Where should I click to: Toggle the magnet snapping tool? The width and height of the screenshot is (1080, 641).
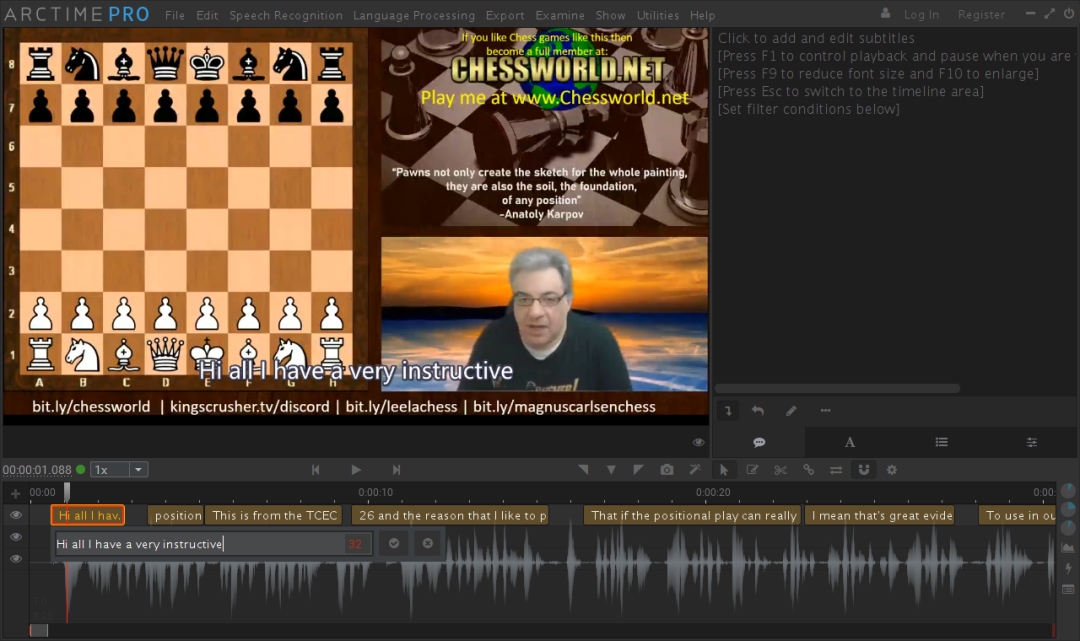[x=864, y=470]
